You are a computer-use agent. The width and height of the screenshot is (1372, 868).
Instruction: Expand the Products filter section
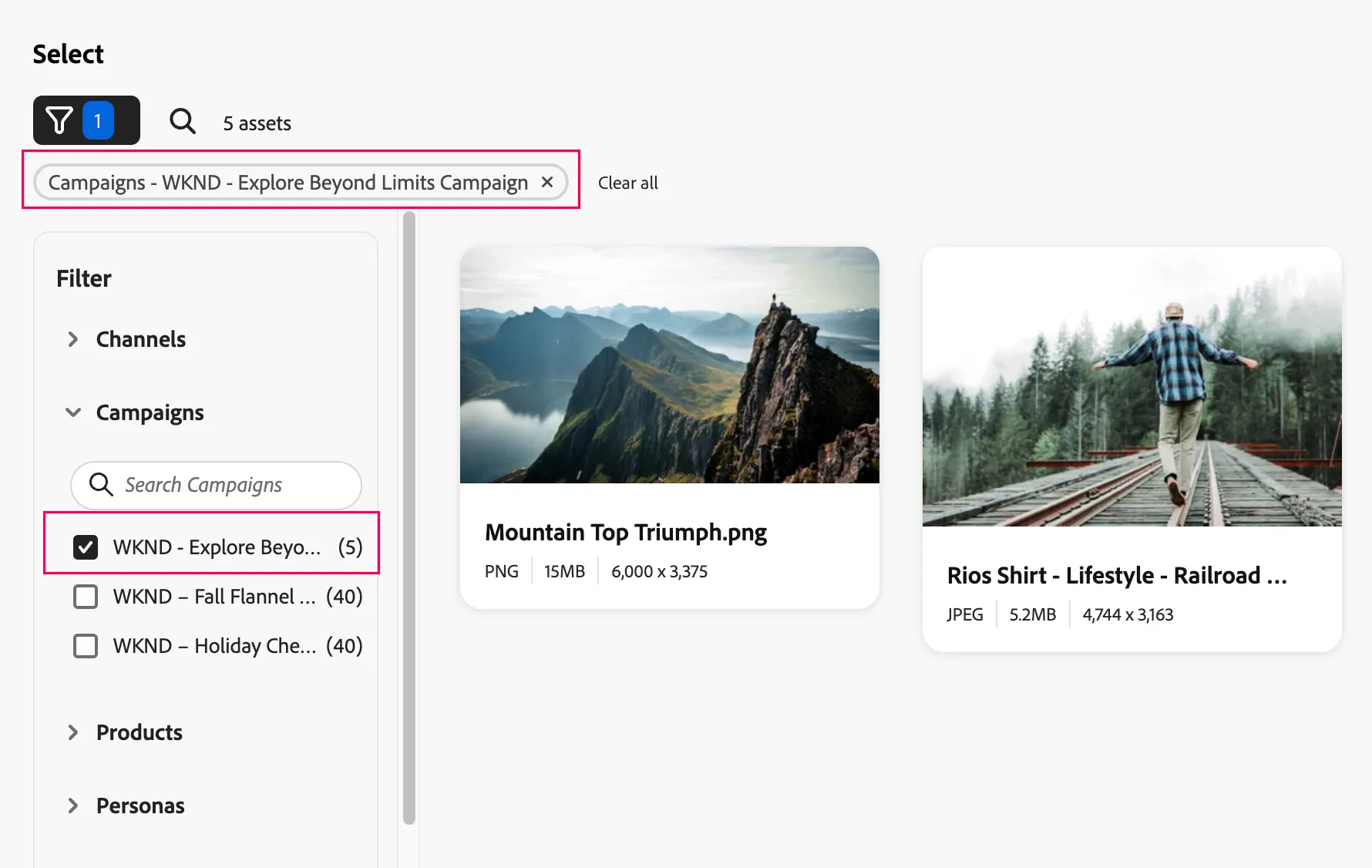(73, 732)
